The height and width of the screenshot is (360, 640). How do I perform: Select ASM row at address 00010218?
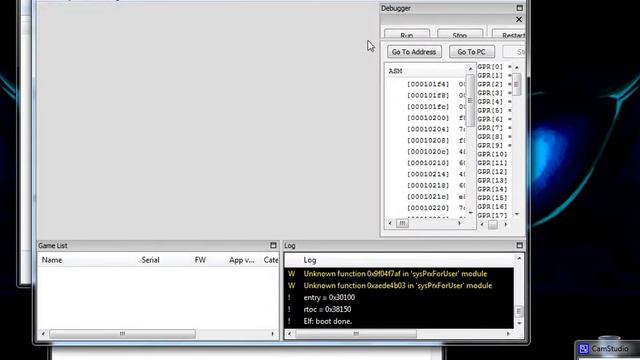[426, 185]
